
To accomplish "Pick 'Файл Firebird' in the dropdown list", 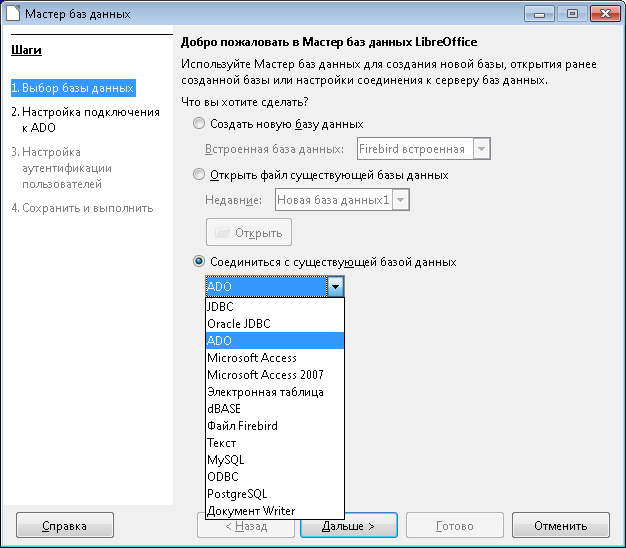I will click(x=275, y=426).
